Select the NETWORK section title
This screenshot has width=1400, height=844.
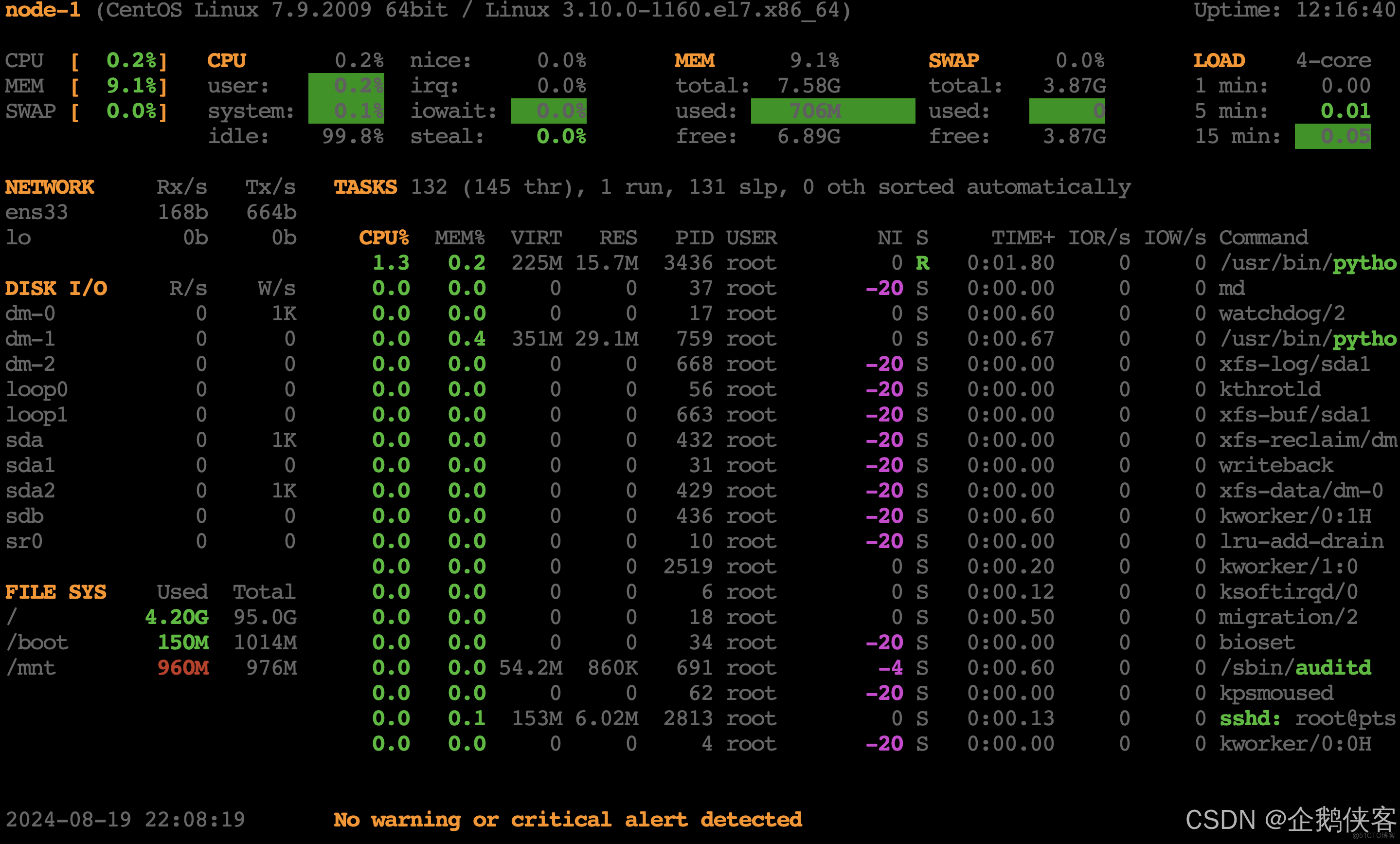[50, 187]
